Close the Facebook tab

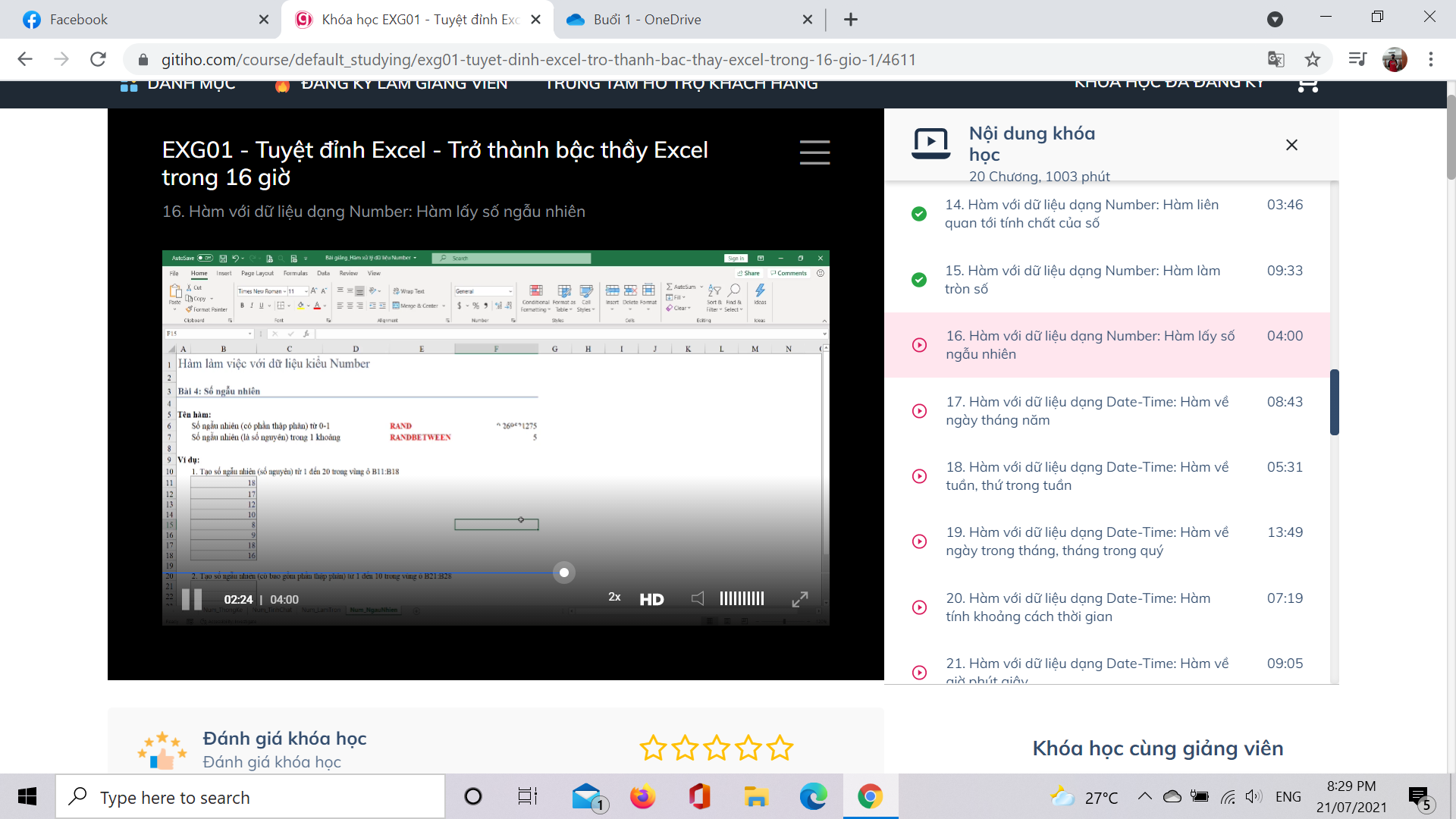(x=263, y=20)
